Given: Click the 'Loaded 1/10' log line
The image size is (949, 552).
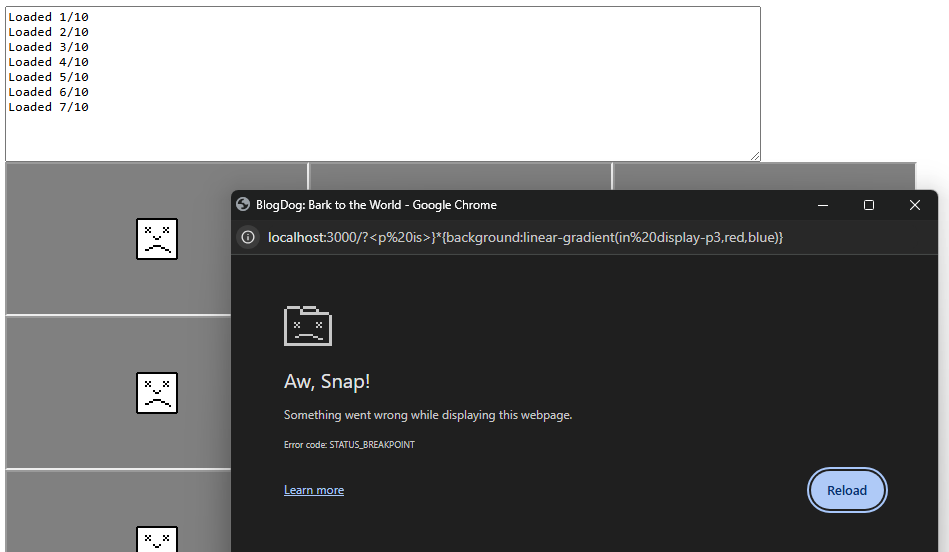Looking at the screenshot, I should (x=48, y=17).
